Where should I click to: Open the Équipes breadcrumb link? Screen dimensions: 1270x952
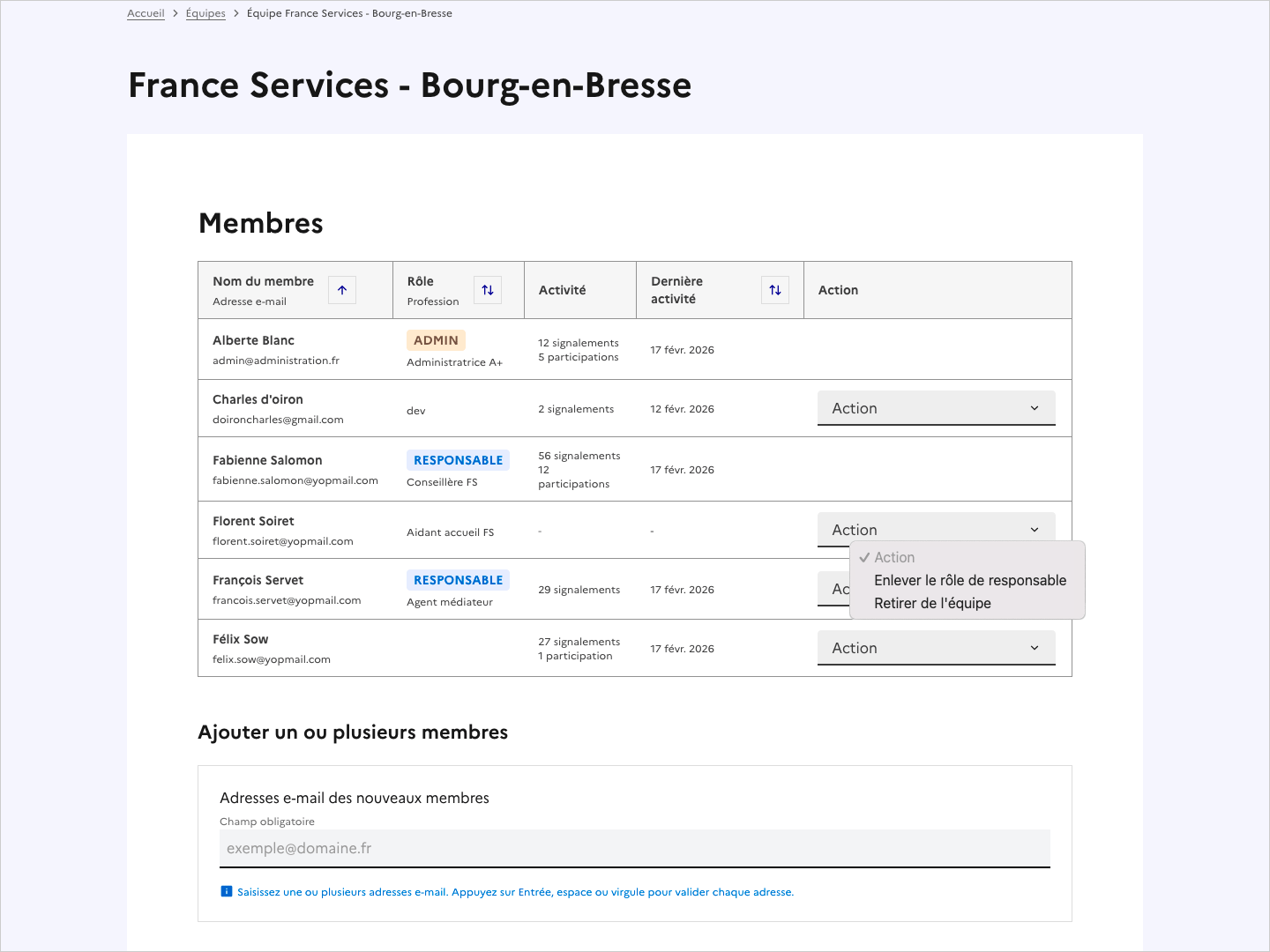click(205, 13)
